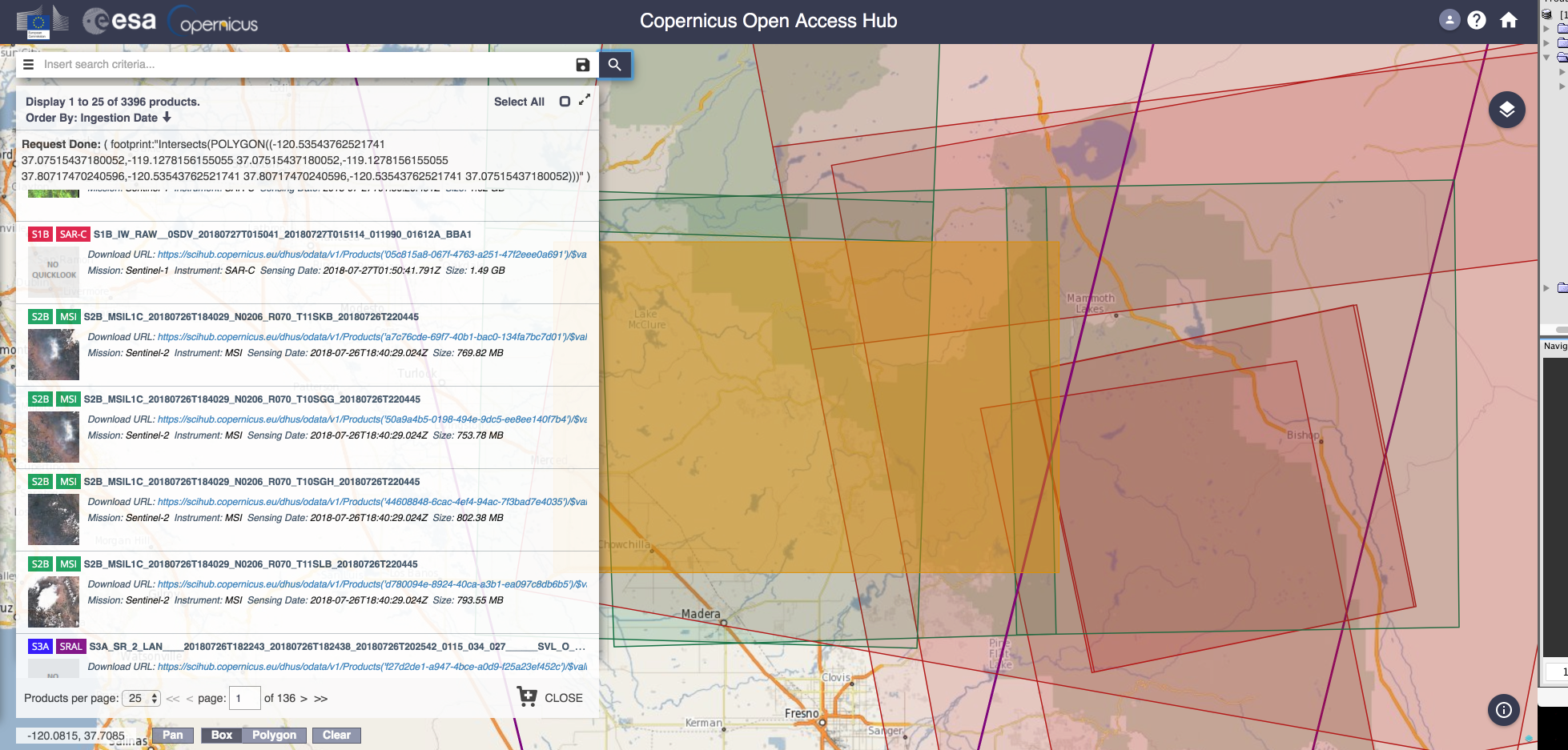This screenshot has width=1568, height=750.
Task: Select the S3A_SR_2_LAN product title
Action: (337, 647)
